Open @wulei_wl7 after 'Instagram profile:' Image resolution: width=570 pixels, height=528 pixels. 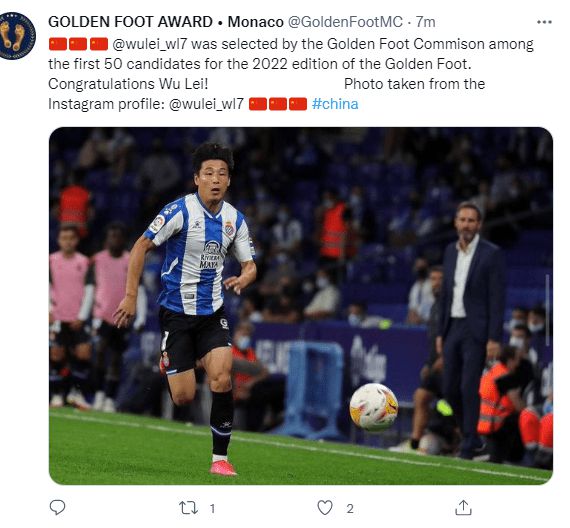[206, 104]
